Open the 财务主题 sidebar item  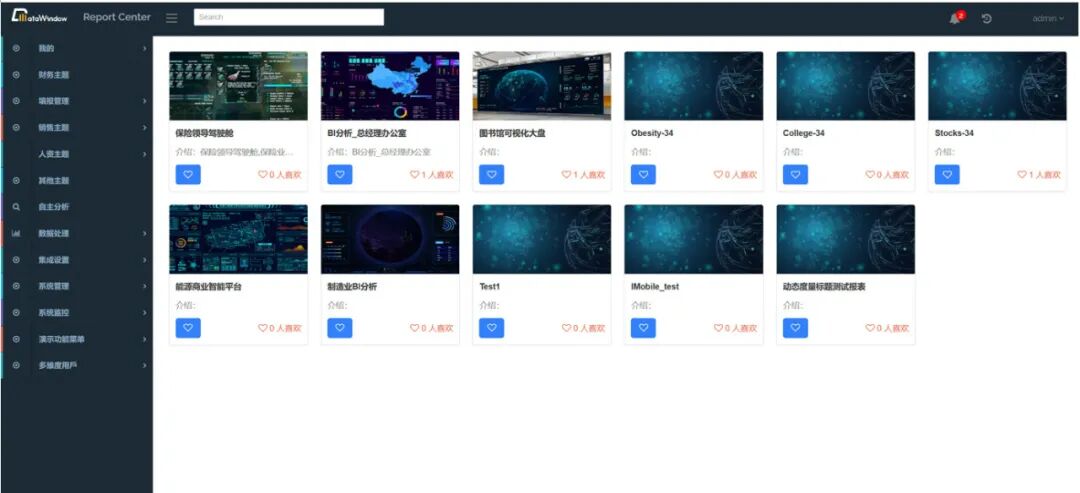point(77,74)
